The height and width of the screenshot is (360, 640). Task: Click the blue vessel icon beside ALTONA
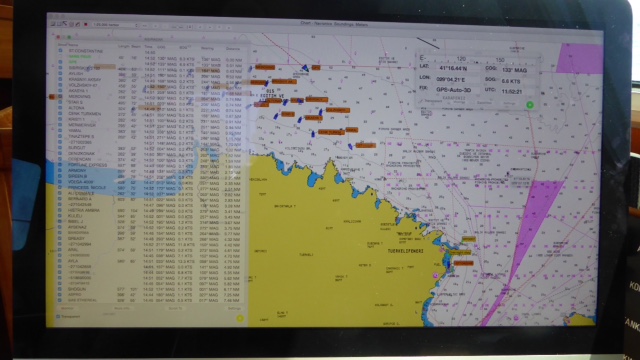coord(60,108)
